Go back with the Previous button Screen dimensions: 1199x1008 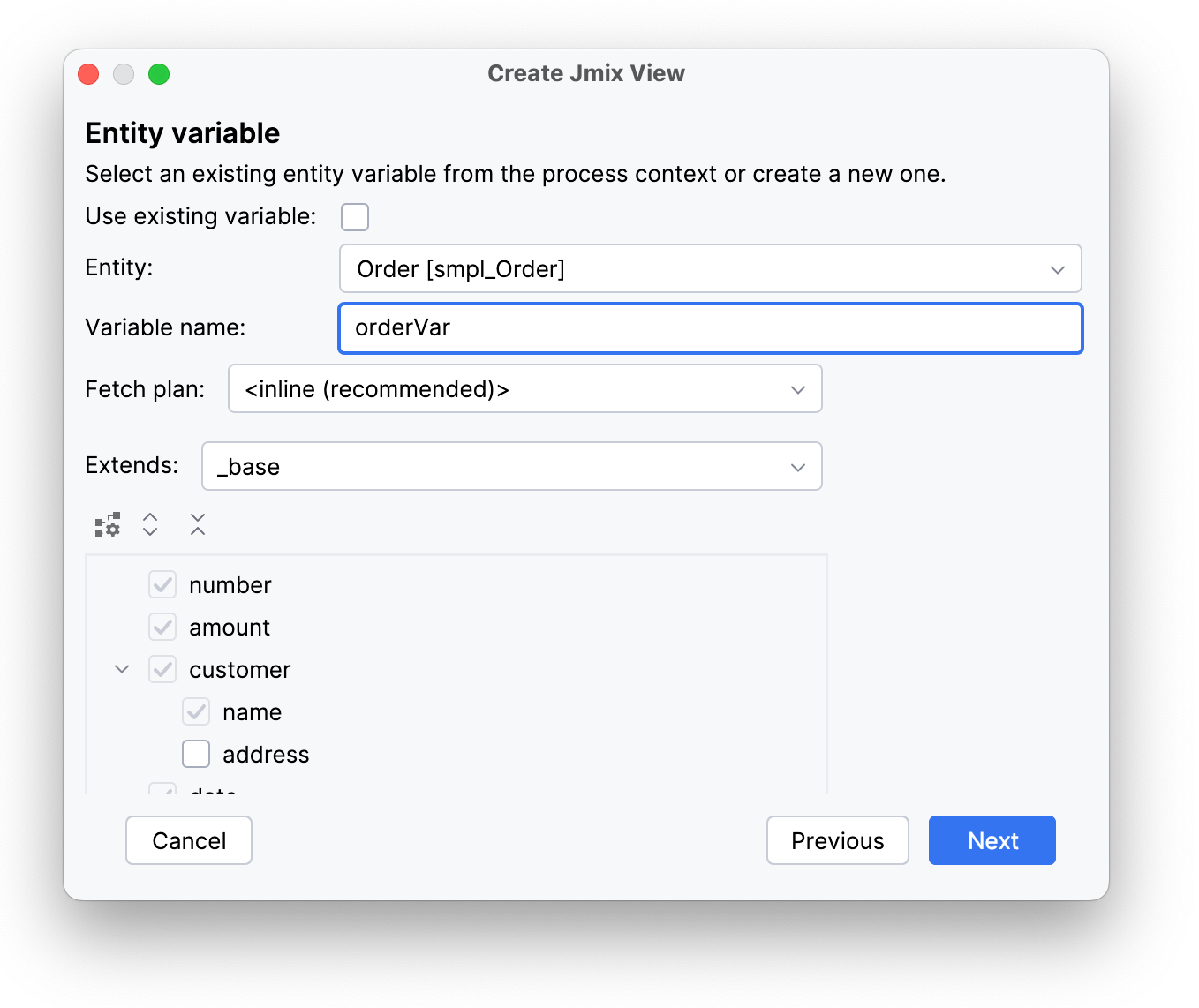837,840
